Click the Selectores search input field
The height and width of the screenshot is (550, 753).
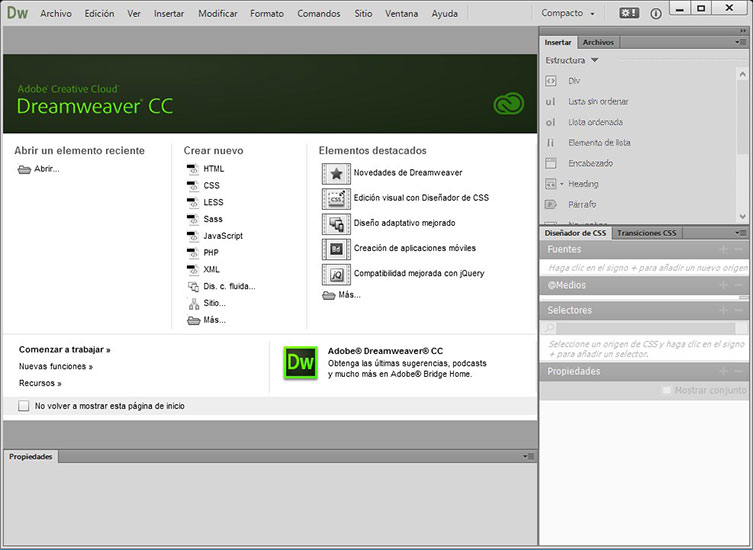[x=645, y=328]
